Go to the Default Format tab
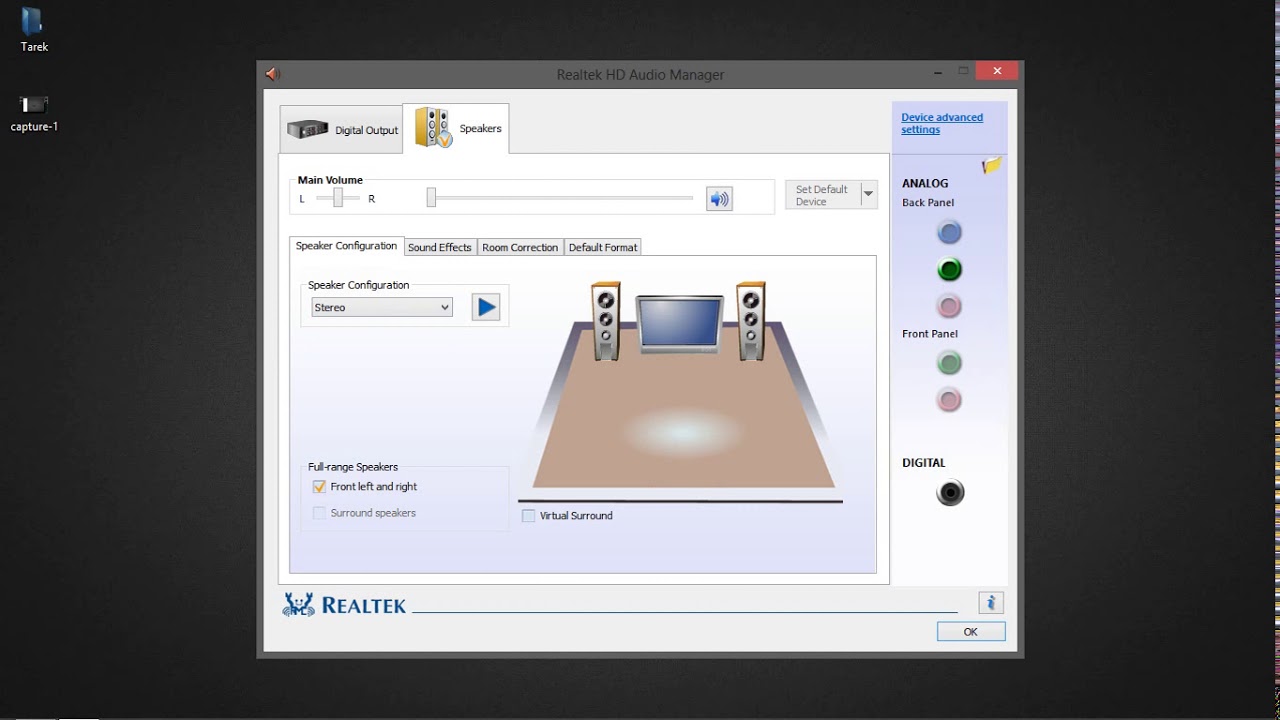This screenshot has height=720, width=1280. [603, 247]
